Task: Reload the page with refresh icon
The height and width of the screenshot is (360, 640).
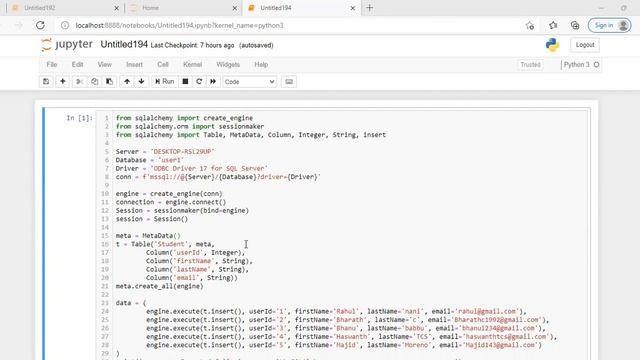Action: pos(40,25)
